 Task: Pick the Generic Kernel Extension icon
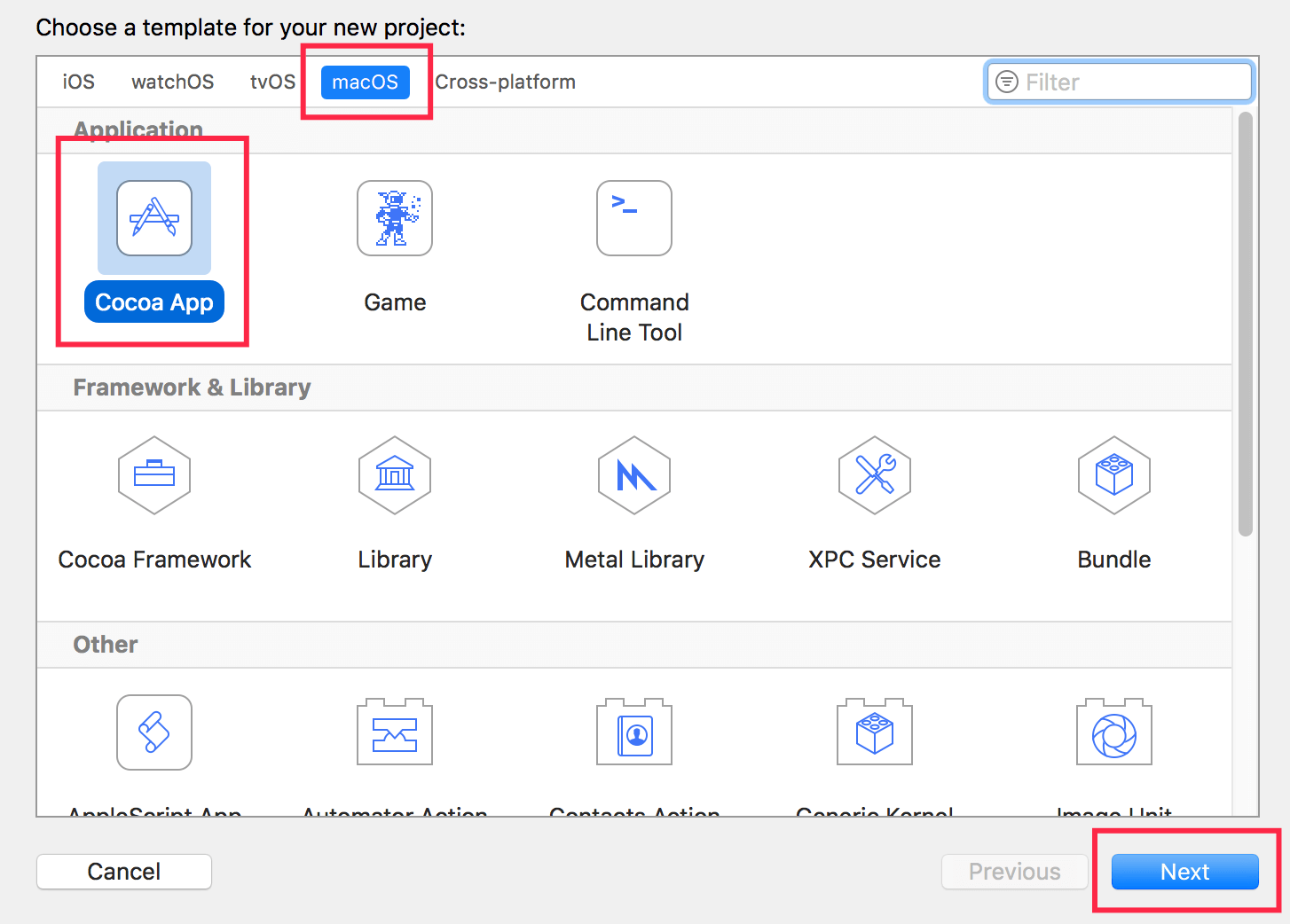pos(875,732)
